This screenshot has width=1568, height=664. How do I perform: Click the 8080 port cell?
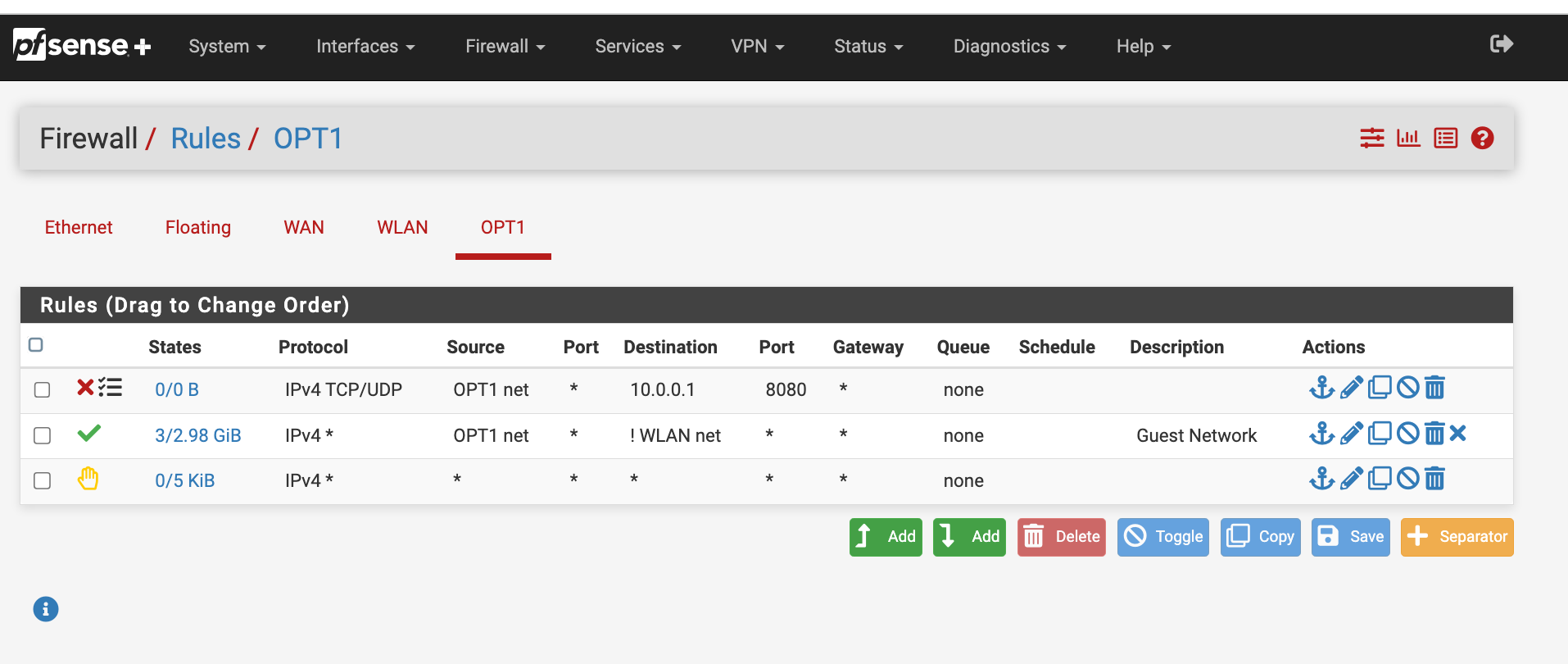[786, 390]
